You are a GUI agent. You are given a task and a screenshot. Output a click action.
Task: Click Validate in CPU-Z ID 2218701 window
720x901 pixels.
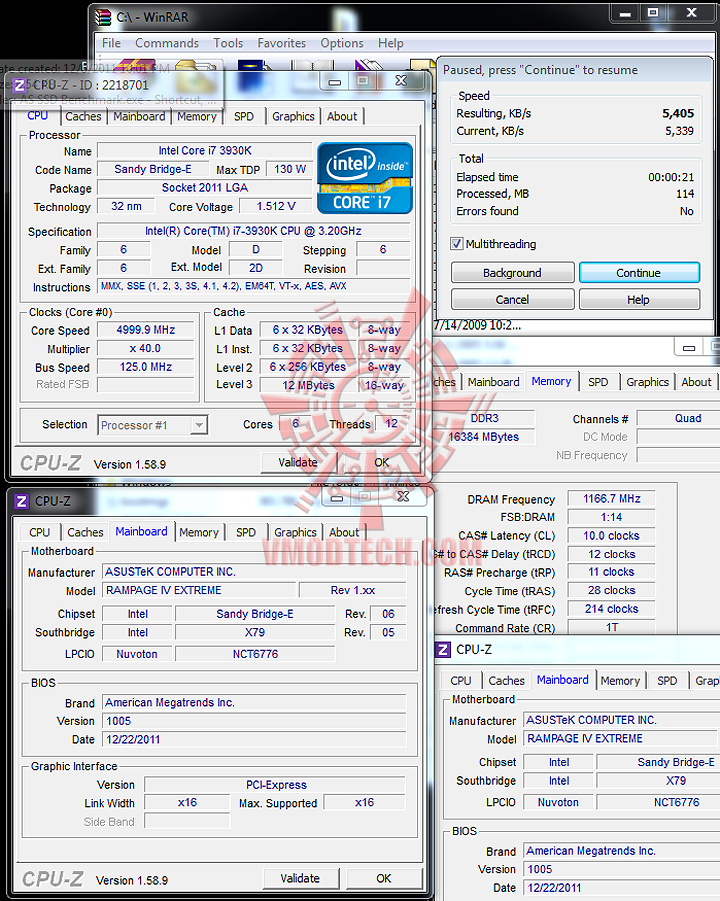[x=298, y=463]
